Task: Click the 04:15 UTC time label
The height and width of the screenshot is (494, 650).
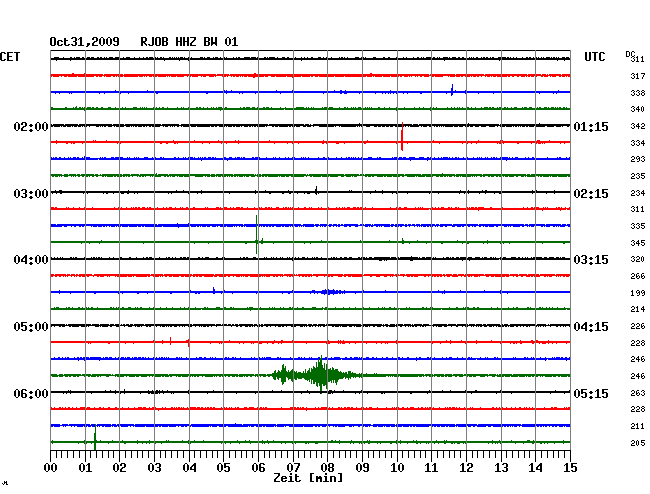Action: point(591,327)
